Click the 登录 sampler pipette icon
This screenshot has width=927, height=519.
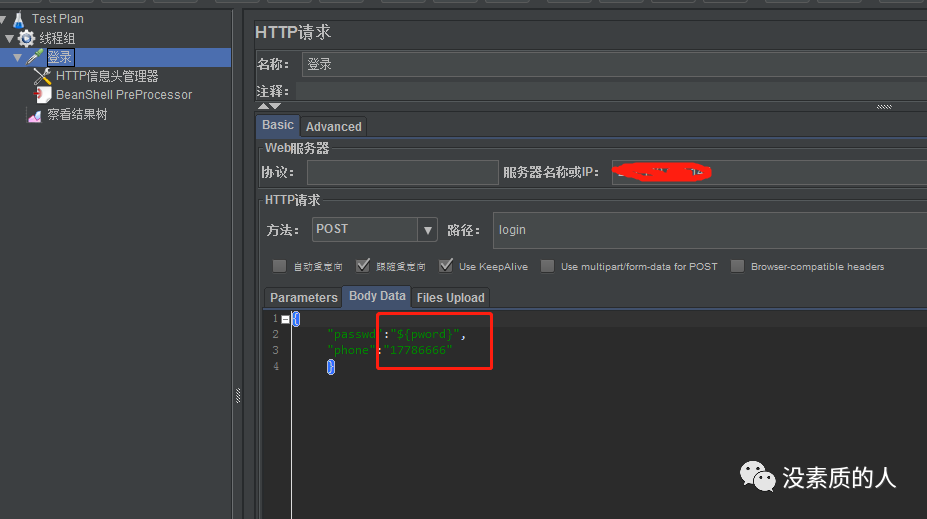[x=35, y=57]
